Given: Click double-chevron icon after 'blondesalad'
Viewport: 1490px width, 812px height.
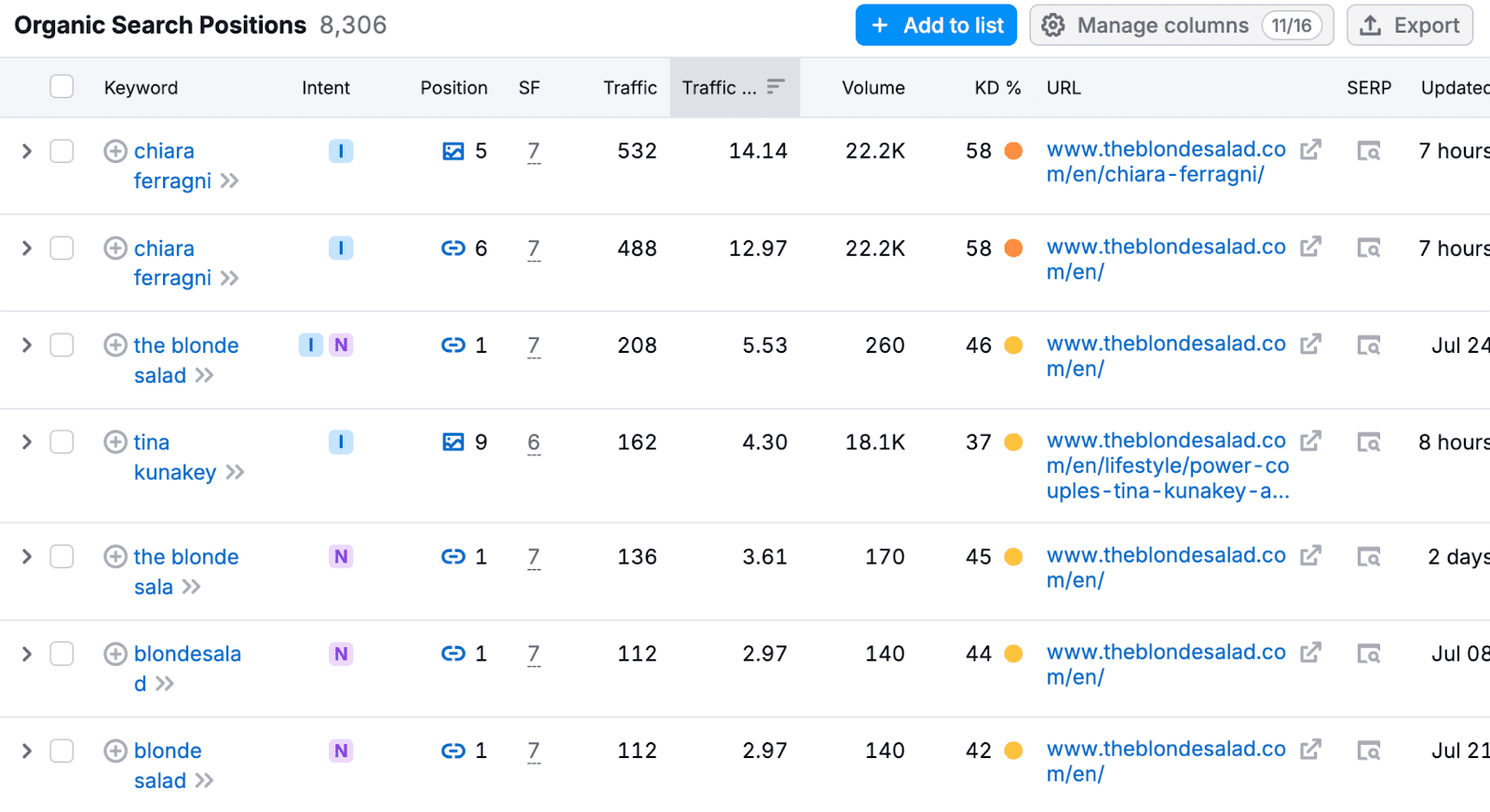Looking at the screenshot, I should coord(165,683).
